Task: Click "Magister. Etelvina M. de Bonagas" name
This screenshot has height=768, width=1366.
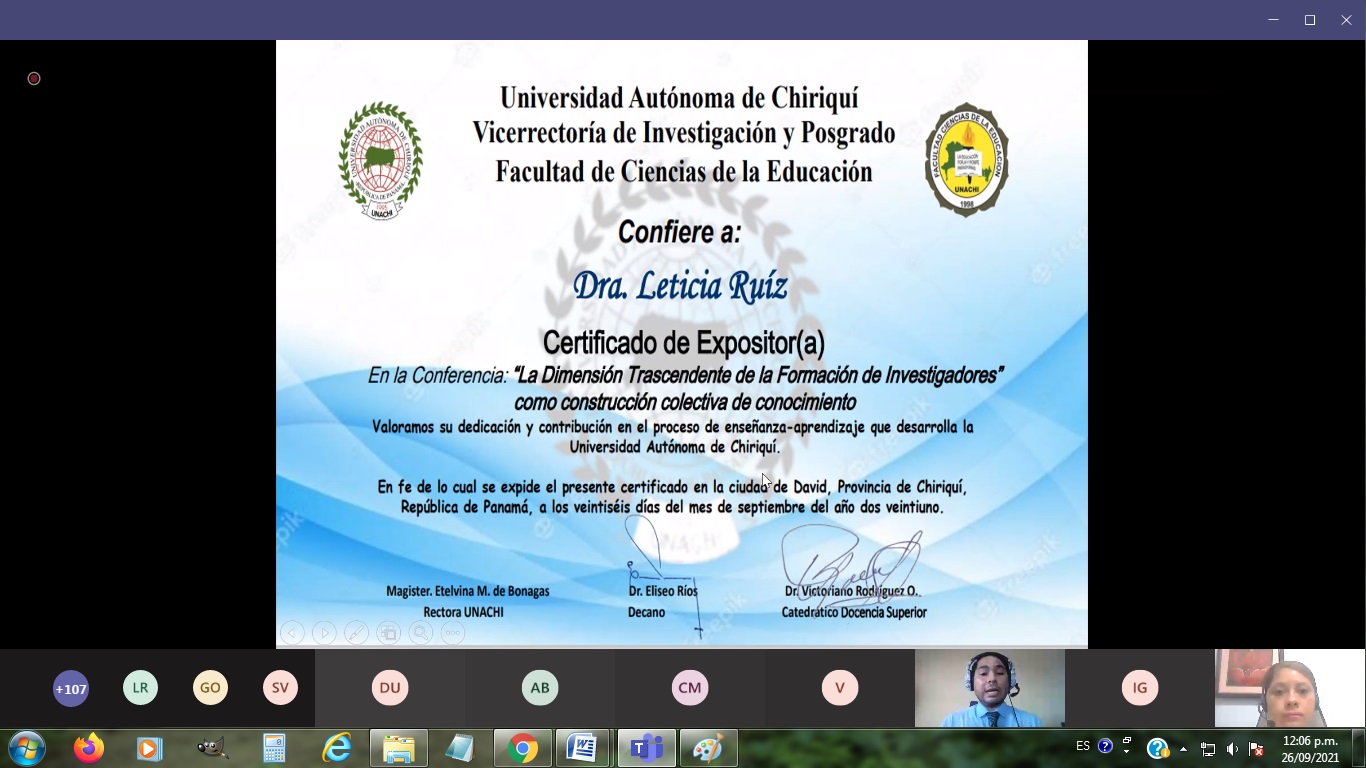Action: (468, 591)
